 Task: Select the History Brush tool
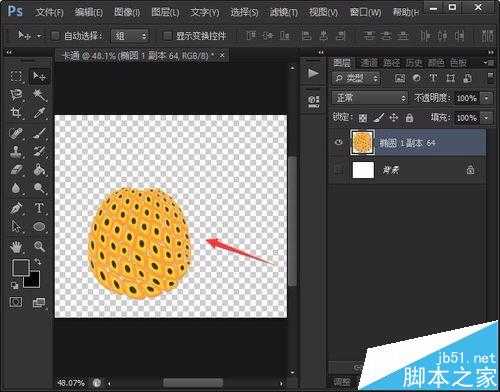pyautogui.click(x=39, y=152)
